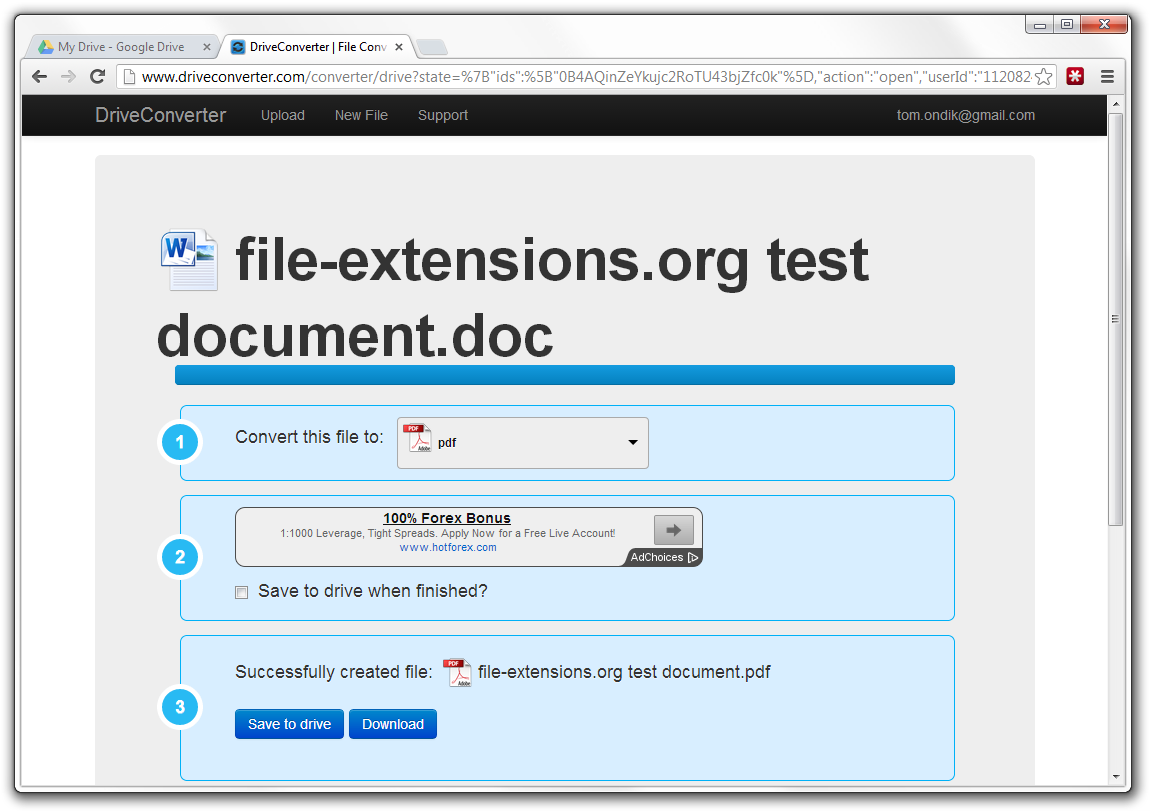The height and width of the screenshot is (811, 1150).
Task: Click the Convert this file to label
Action: [x=310, y=437]
